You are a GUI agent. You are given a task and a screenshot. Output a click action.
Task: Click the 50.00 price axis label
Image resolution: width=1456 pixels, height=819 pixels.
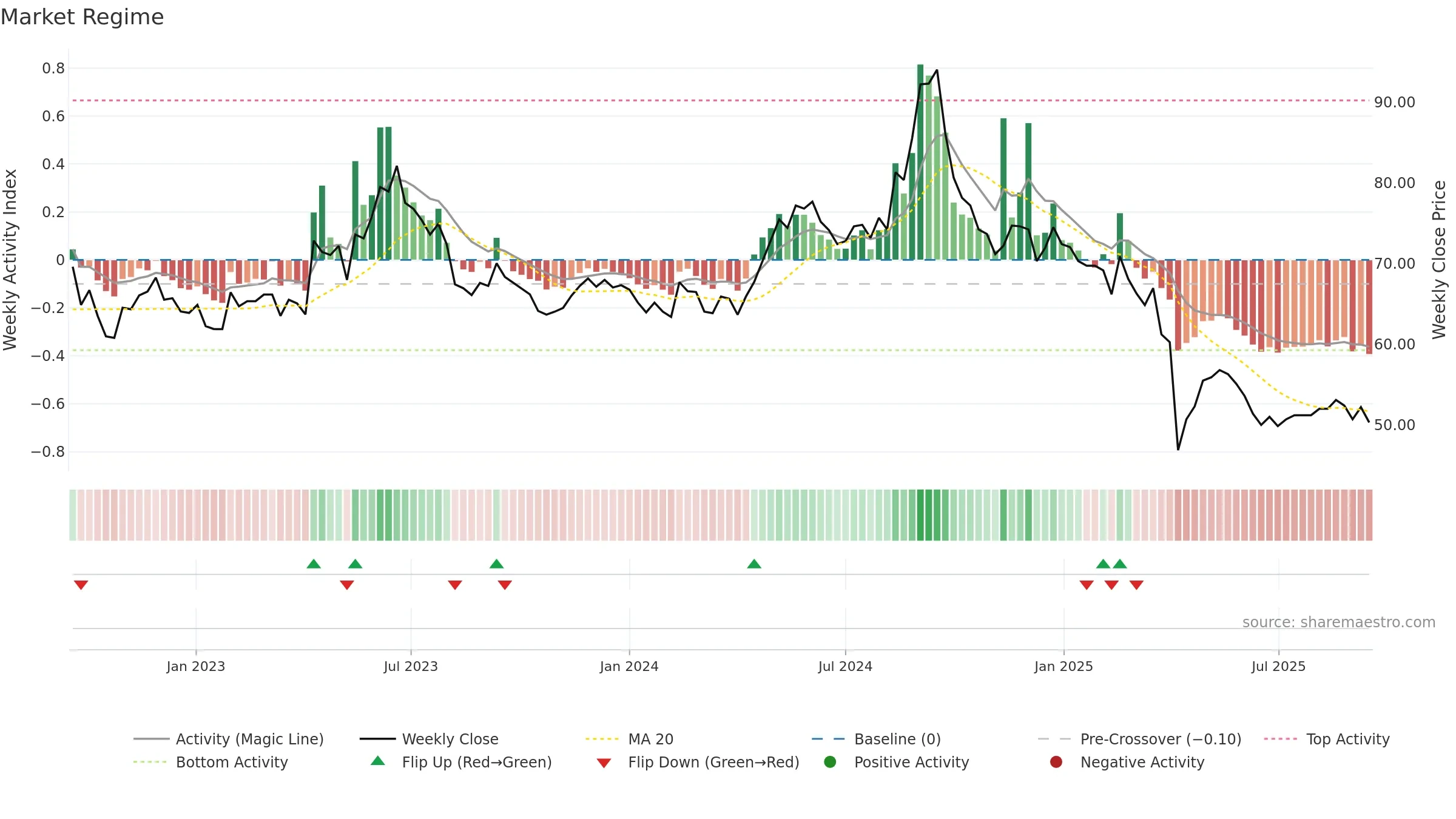tap(1395, 425)
